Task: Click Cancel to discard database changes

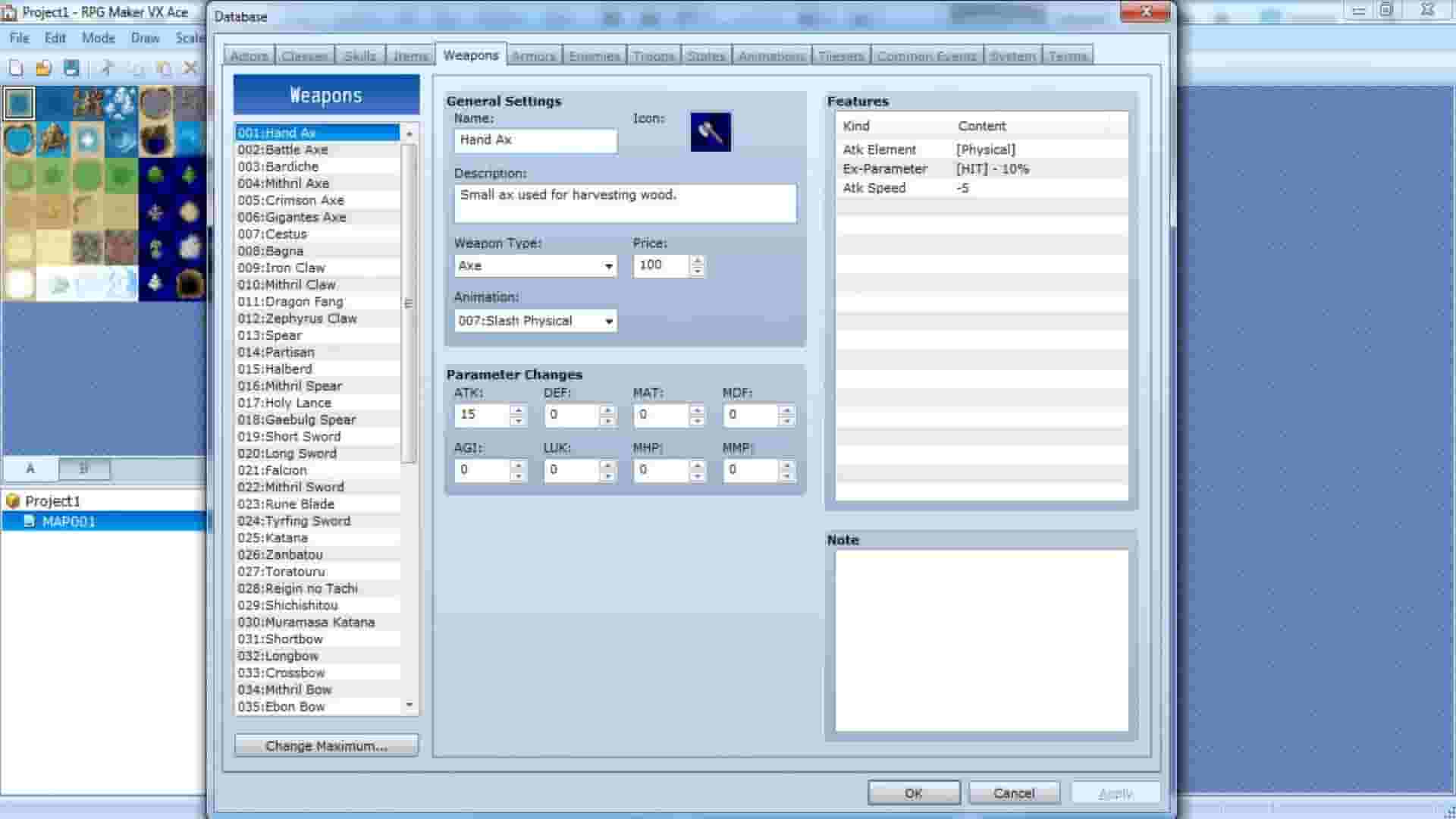Action: (x=1014, y=792)
